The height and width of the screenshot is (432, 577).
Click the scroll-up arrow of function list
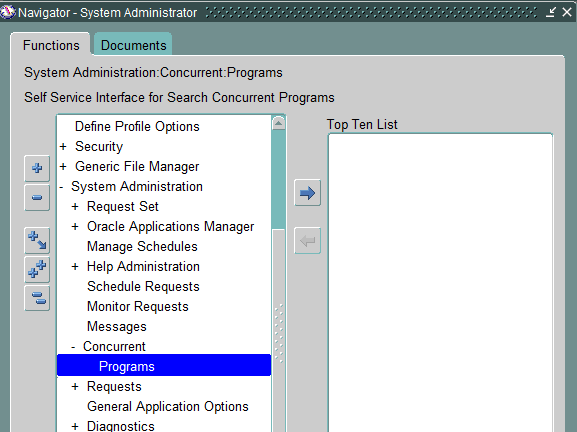(x=278, y=123)
